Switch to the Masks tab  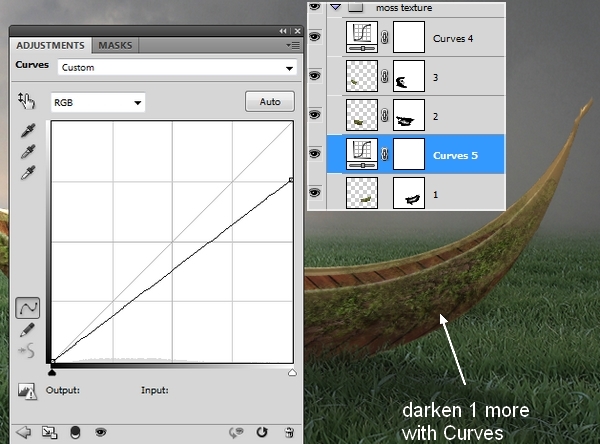116,46
